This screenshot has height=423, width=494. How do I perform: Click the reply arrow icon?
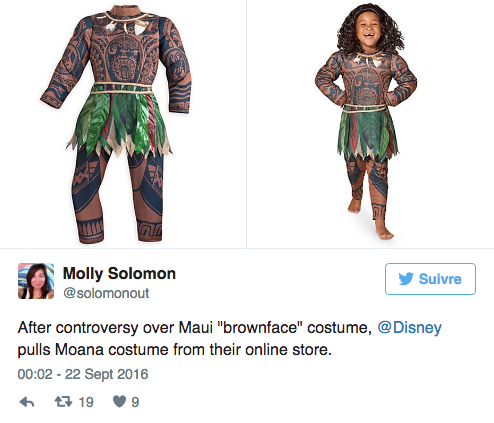click(27, 402)
